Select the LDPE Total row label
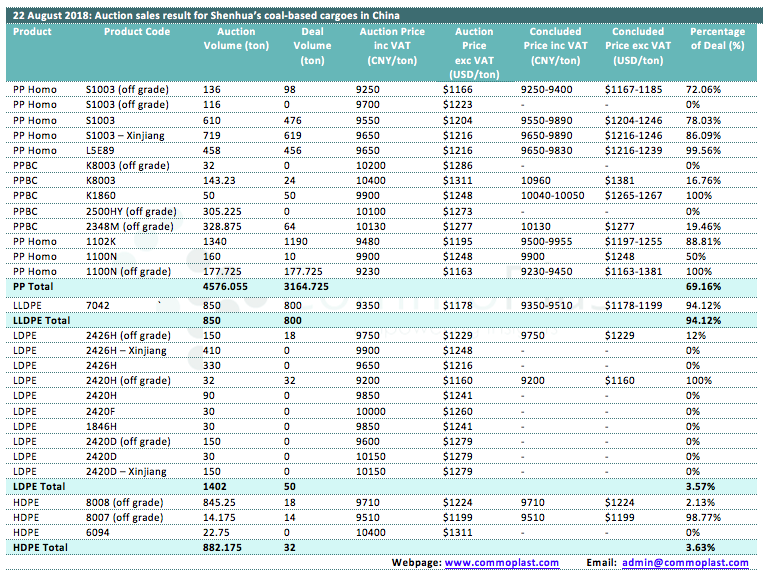The width and height of the screenshot is (763, 580). 37,486
